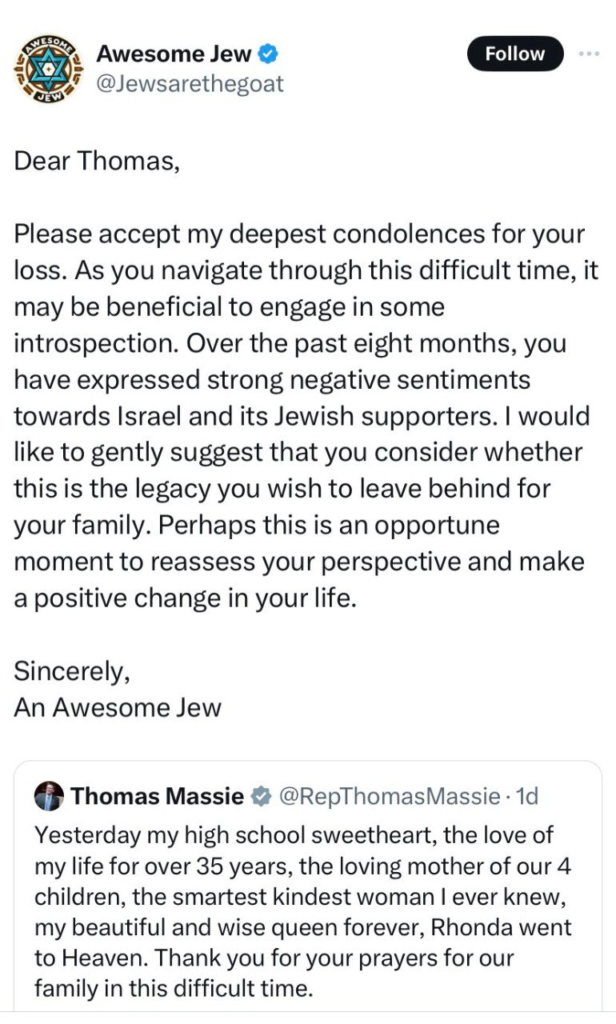Open the three-dot more options menu

click(590, 53)
